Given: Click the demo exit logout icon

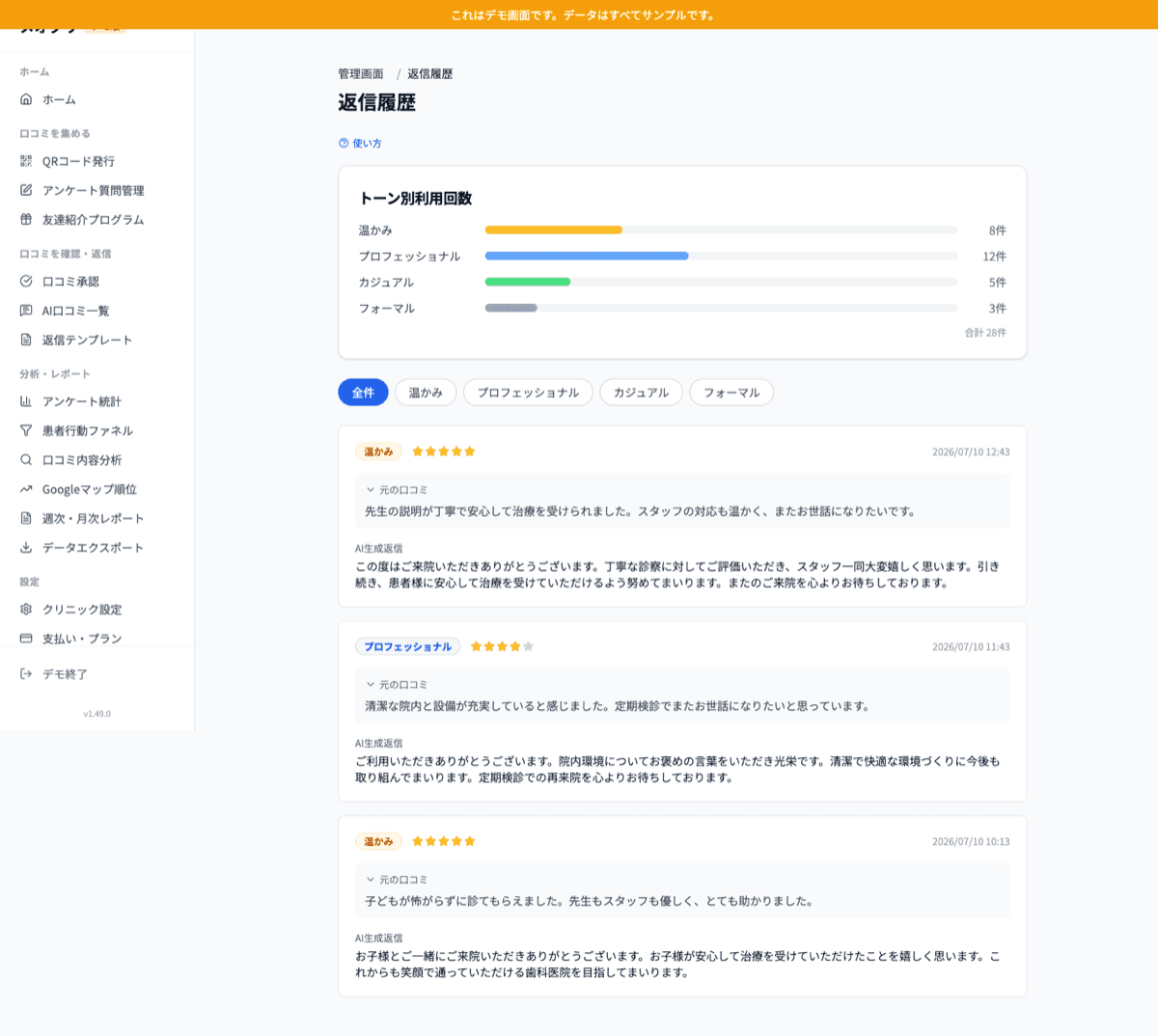Looking at the screenshot, I should [26, 673].
